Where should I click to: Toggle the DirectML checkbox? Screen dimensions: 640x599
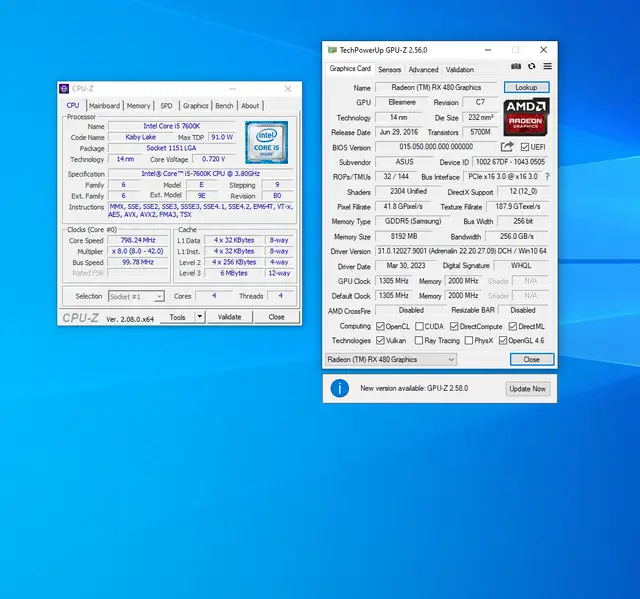tap(513, 326)
